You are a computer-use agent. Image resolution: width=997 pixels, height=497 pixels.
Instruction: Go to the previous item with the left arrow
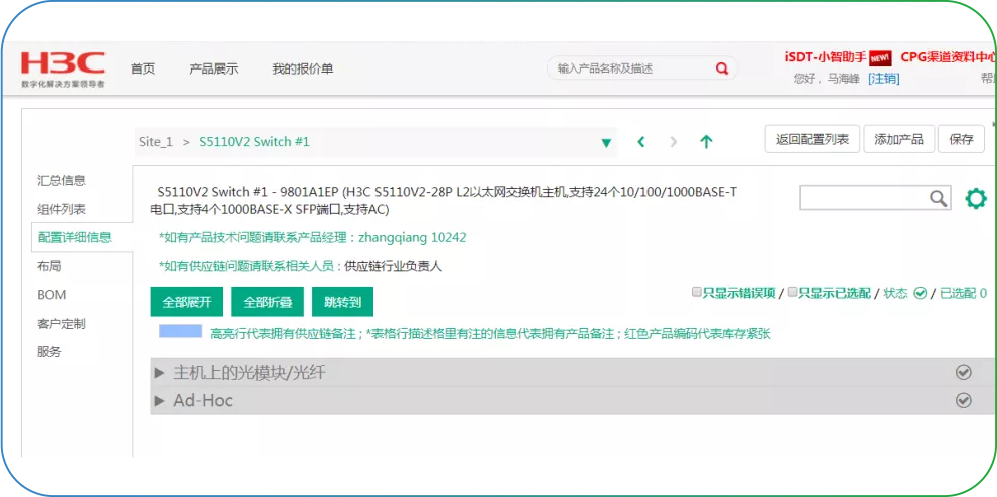click(x=641, y=142)
